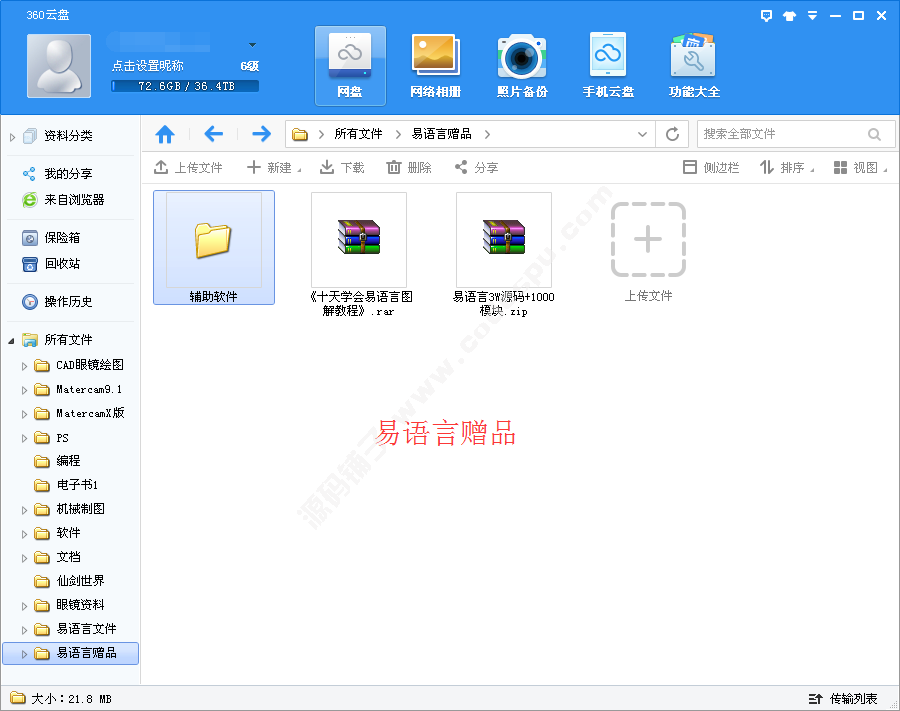Open the skin (shirt) icon
Image resolution: width=900 pixels, height=711 pixels.
pyautogui.click(x=789, y=16)
